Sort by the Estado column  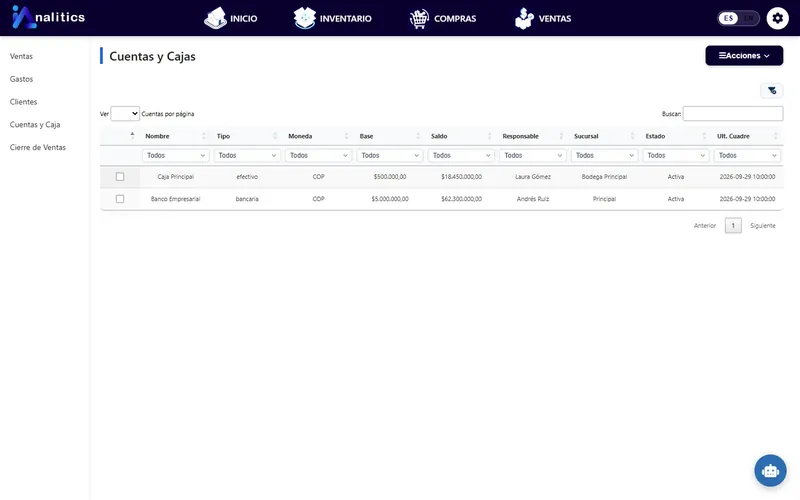(x=675, y=136)
